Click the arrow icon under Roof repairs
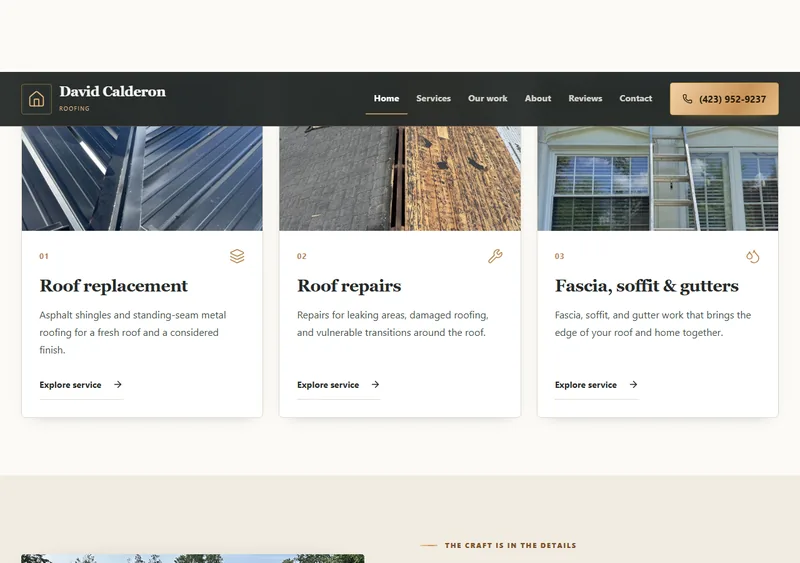The height and width of the screenshot is (563, 800). coord(376,384)
